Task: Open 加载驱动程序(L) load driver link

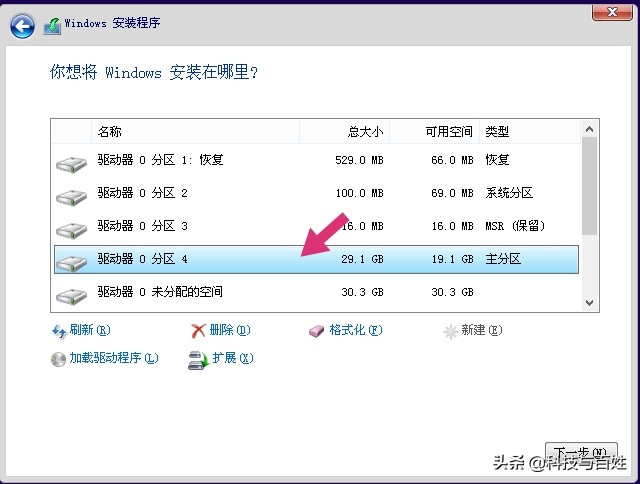Action: [114, 358]
